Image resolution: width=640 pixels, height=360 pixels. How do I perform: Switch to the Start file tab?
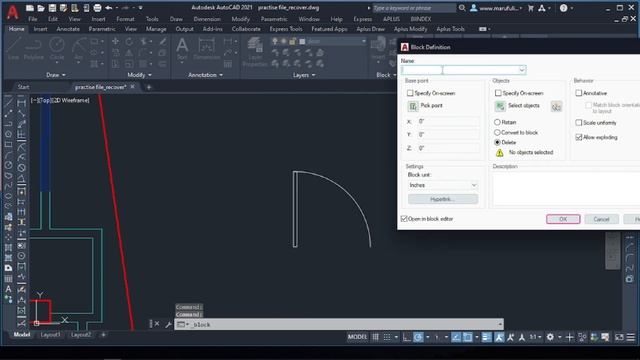pyautogui.click(x=24, y=87)
